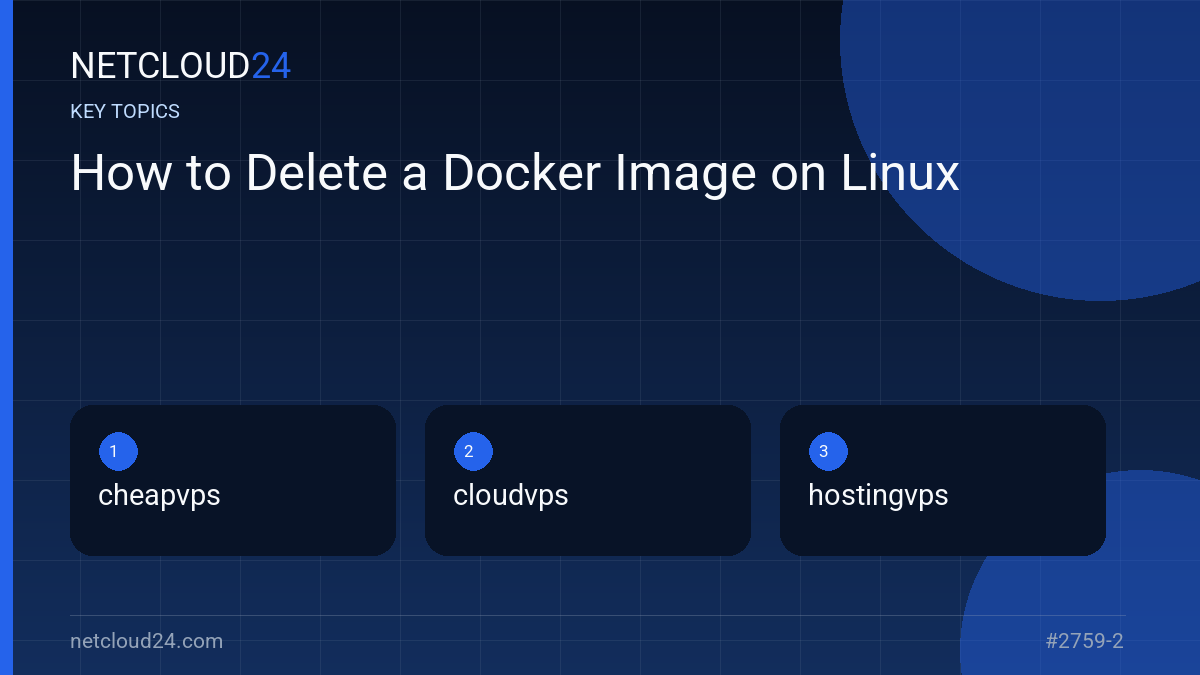
Task: Click the number 3 badge on the hostingvps card
Action: pyautogui.click(x=828, y=451)
